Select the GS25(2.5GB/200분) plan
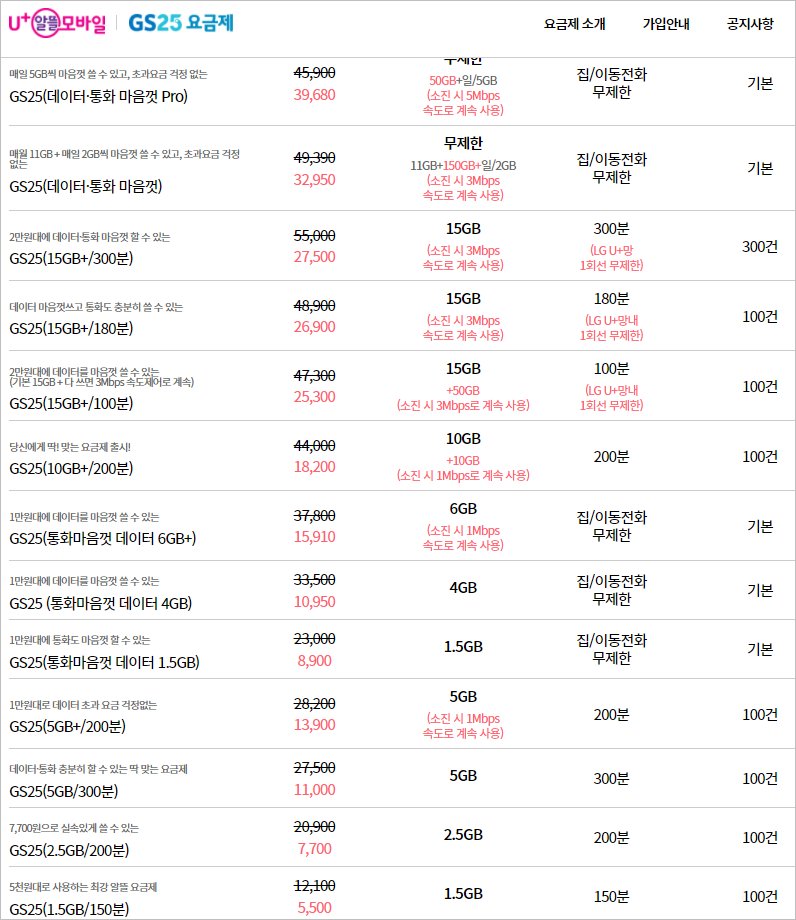Screen dimensions: 796x920 click(x=69, y=850)
